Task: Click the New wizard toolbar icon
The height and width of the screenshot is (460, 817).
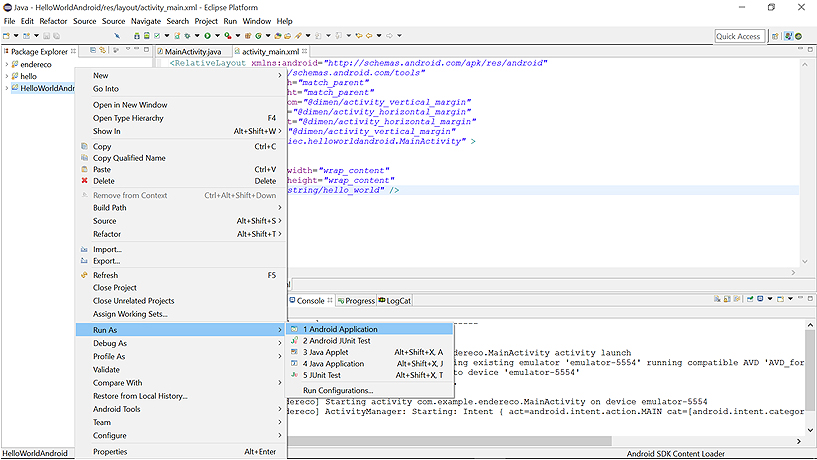Action: pyautogui.click(x=8, y=36)
